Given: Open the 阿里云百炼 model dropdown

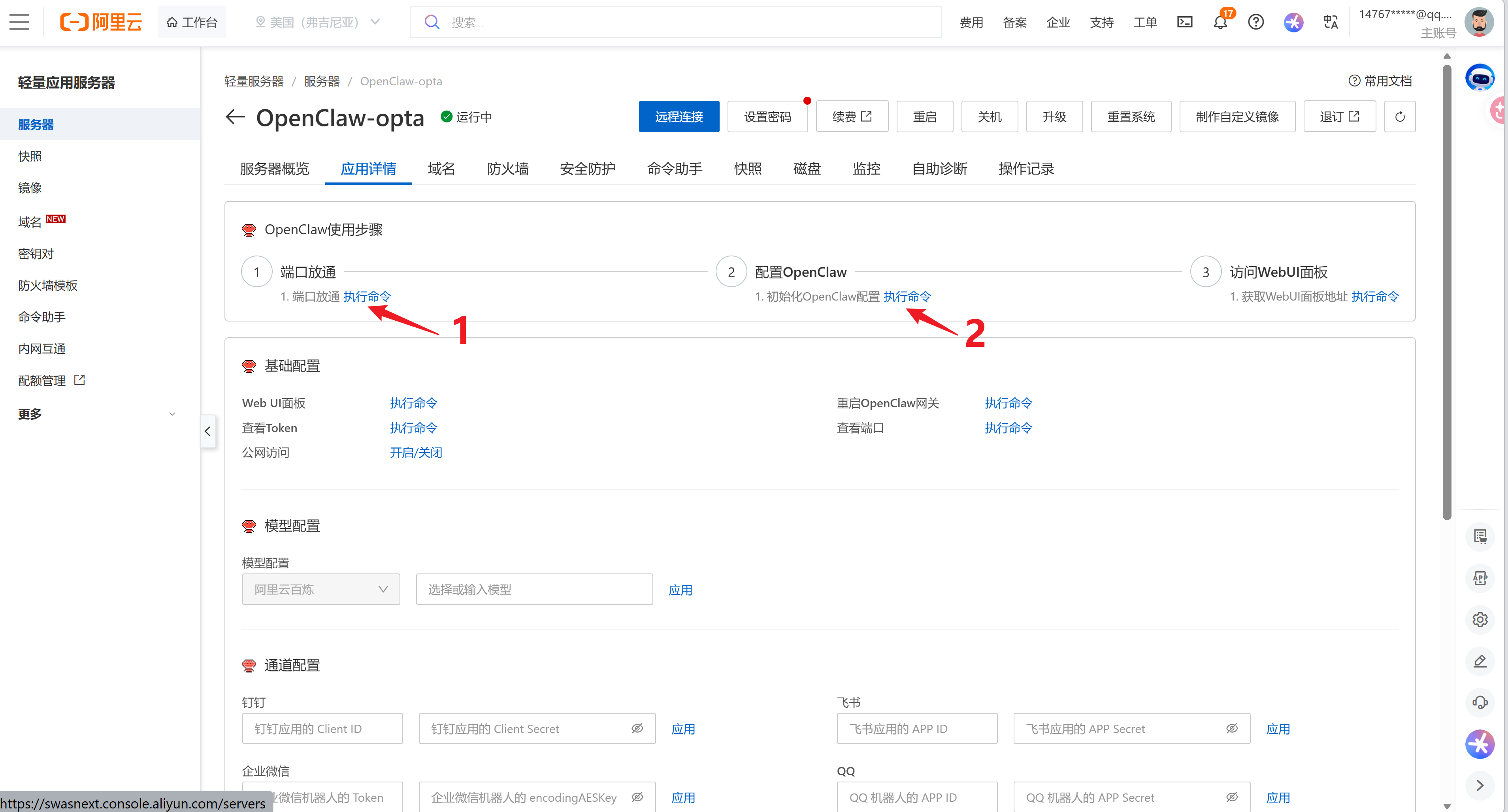Looking at the screenshot, I should click(321, 589).
